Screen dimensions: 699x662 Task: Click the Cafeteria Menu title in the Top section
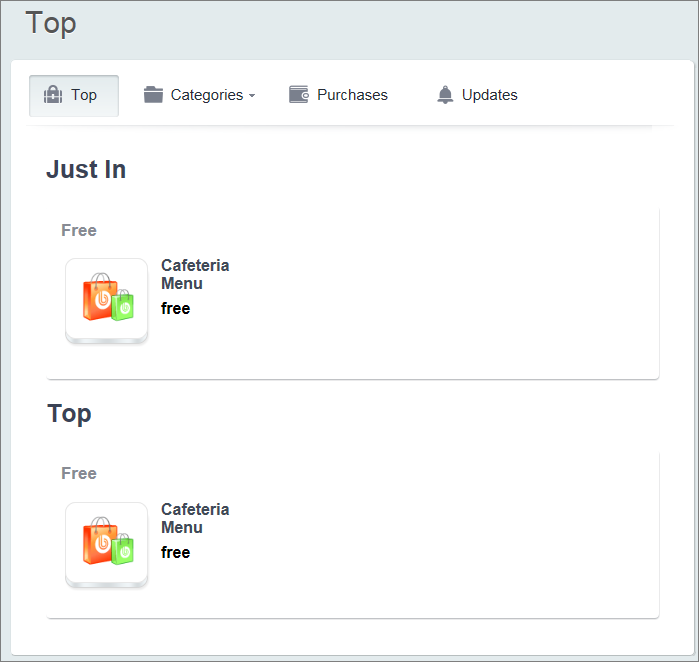pyautogui.click(x=195, y=518)
